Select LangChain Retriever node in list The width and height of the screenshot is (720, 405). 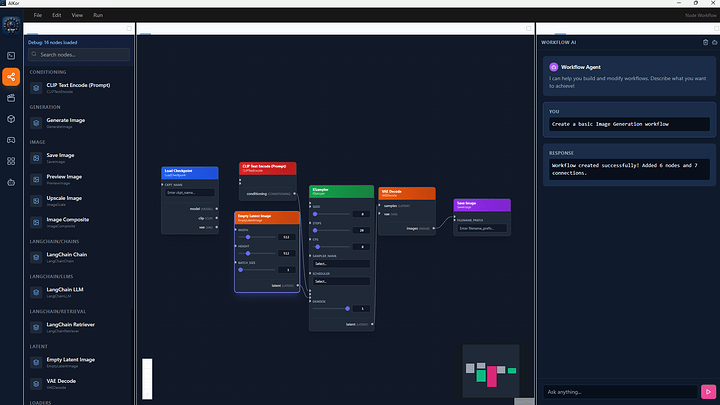(x=78, y=326)
